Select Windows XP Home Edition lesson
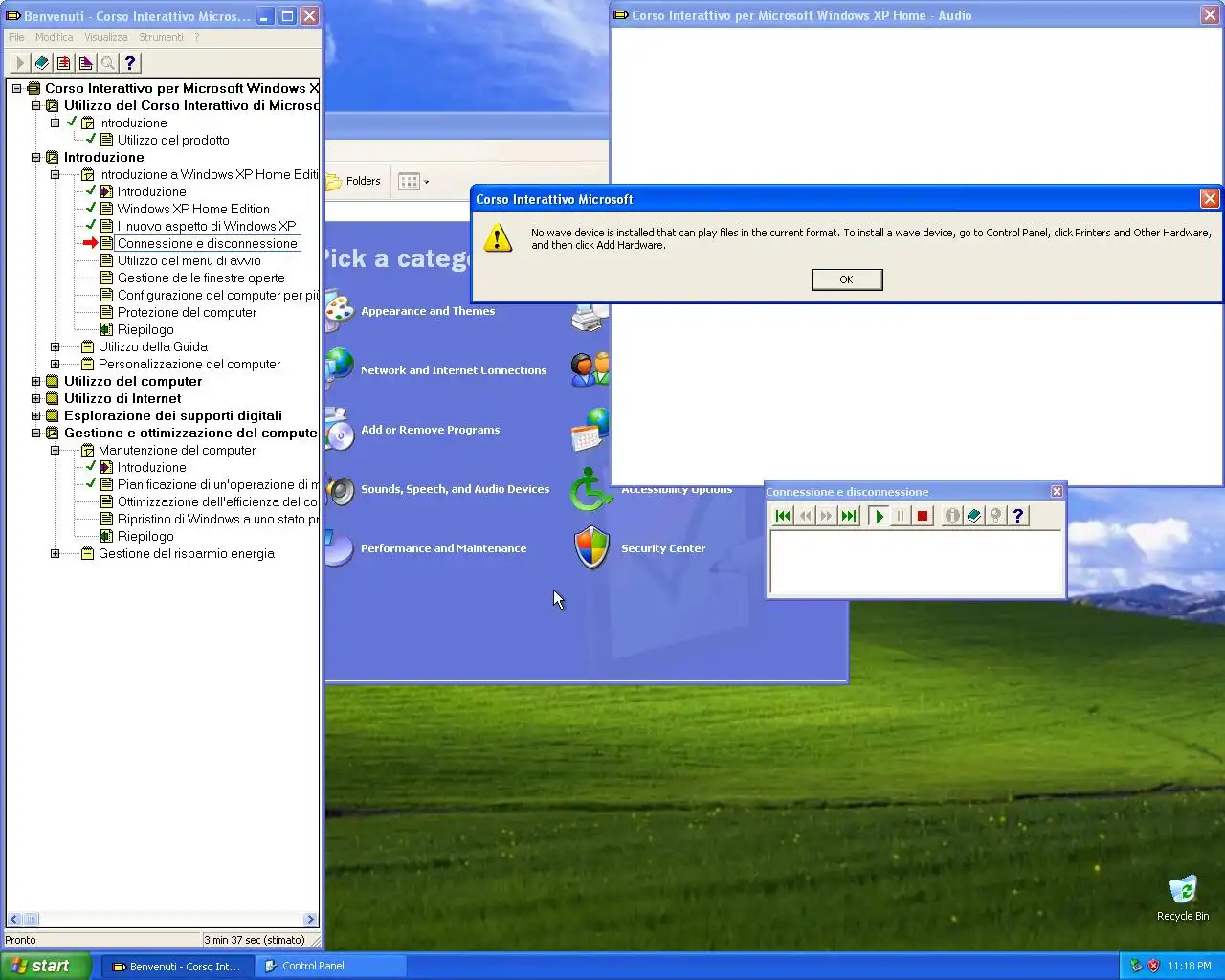The height and width of the screenshot is (980, 1225). [193, 209]
